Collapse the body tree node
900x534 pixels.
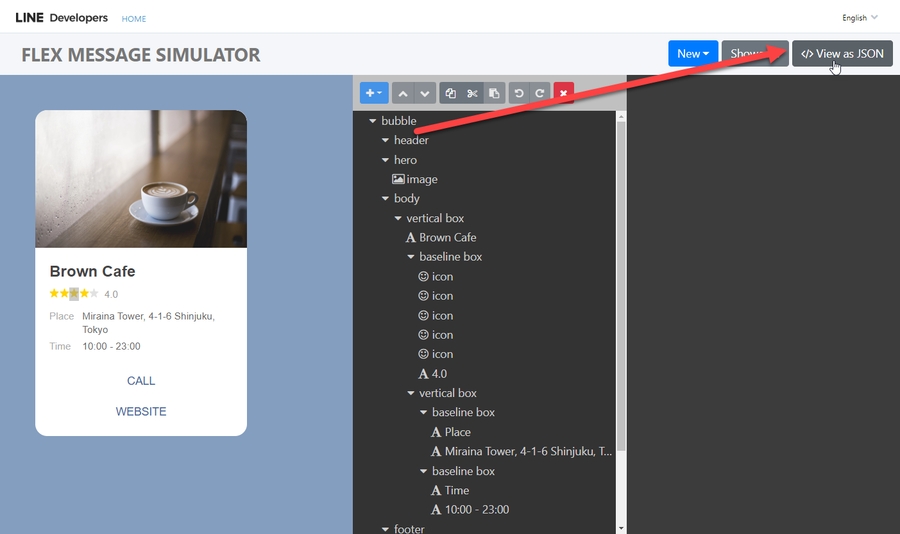[385, 199]
